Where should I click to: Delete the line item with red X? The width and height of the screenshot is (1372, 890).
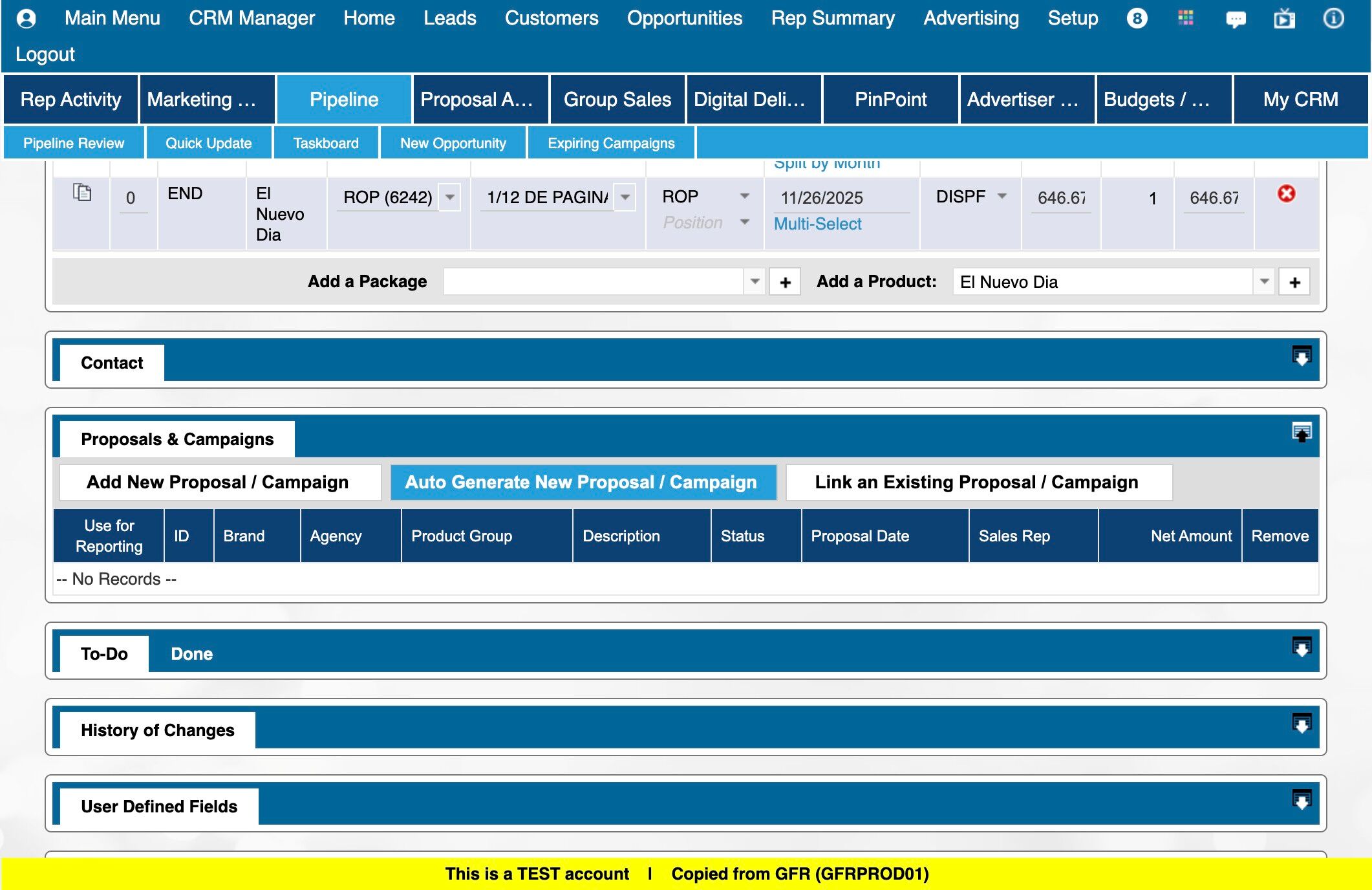[1286, 193]
